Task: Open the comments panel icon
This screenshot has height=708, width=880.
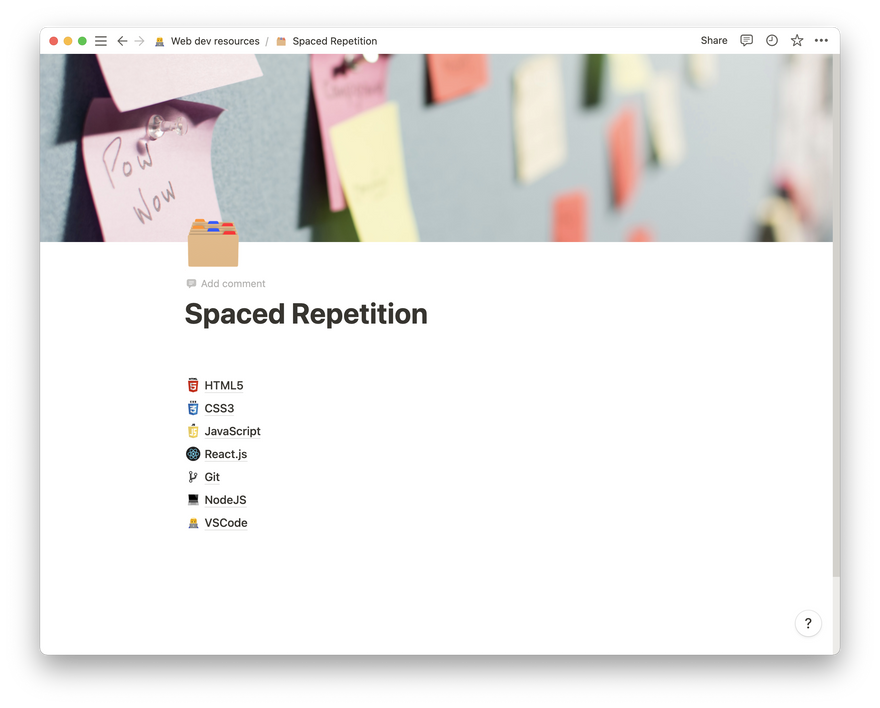Action: tap(746, 41)
